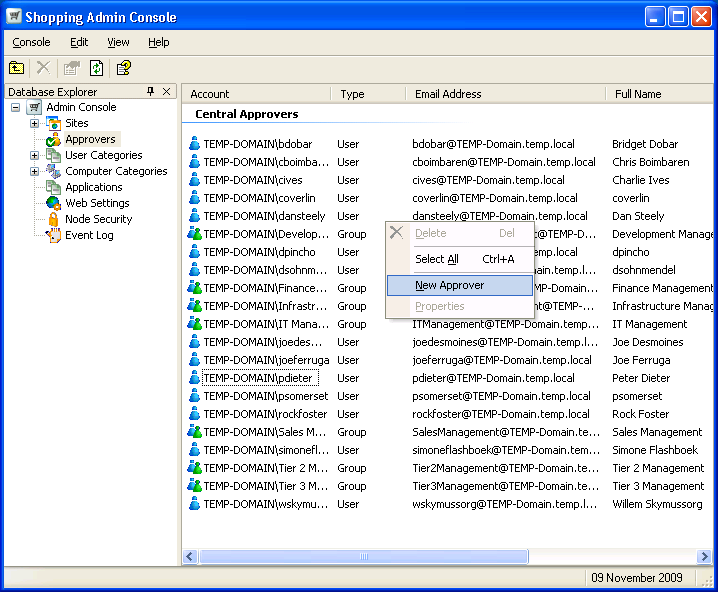
Task: Expand the User Categories tree node
Action: 35,155
